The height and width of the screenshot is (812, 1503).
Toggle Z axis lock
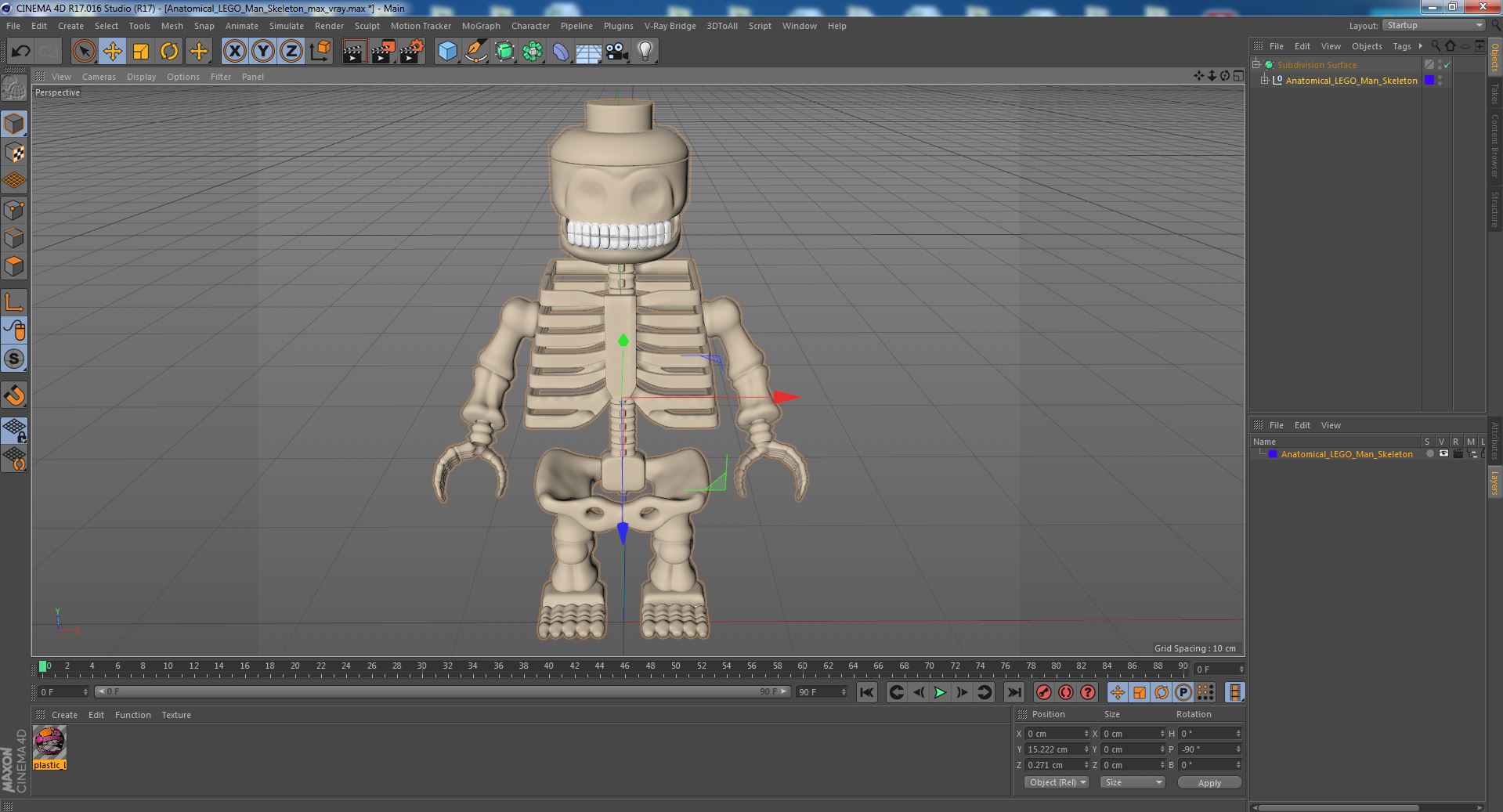click(x=291, y=52)
